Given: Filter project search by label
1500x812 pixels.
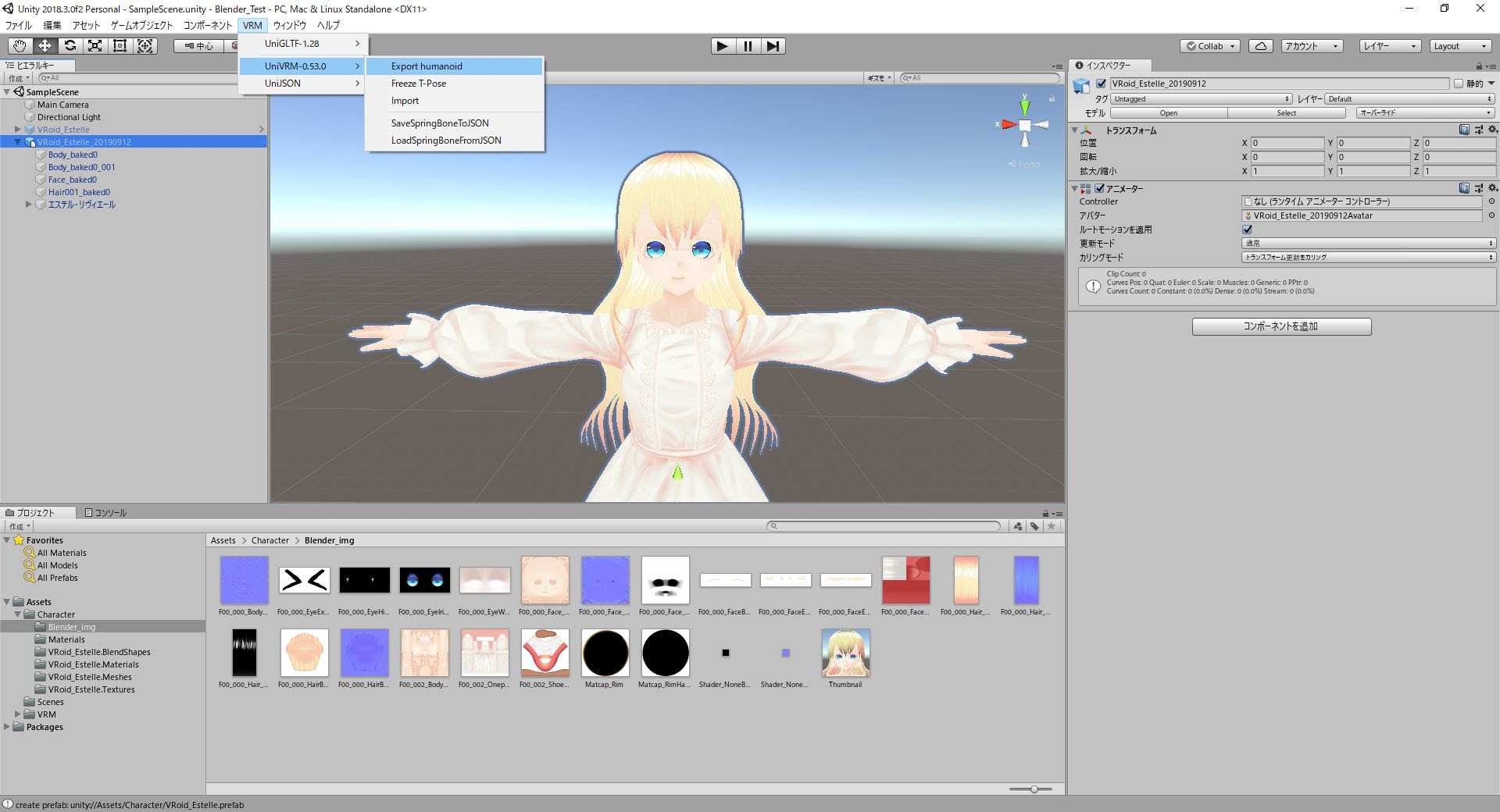Looking at the screenshot, I should pyautogui.click(x=1034, y=526).
